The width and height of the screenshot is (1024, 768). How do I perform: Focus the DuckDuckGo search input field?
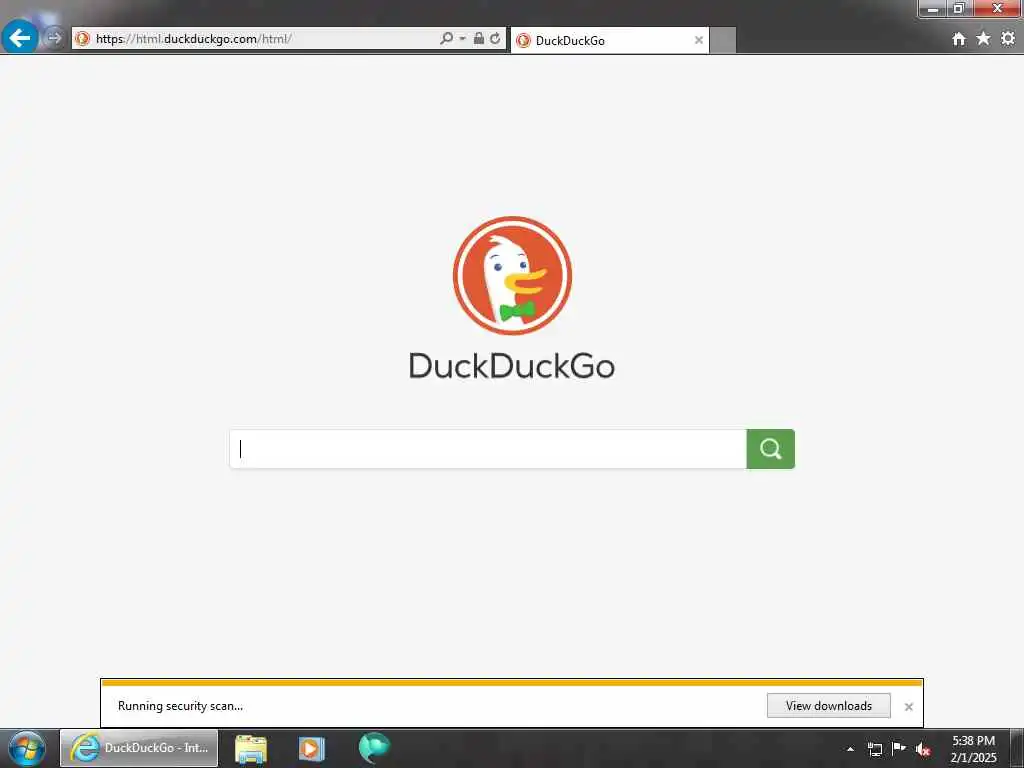tap(488, 449)
